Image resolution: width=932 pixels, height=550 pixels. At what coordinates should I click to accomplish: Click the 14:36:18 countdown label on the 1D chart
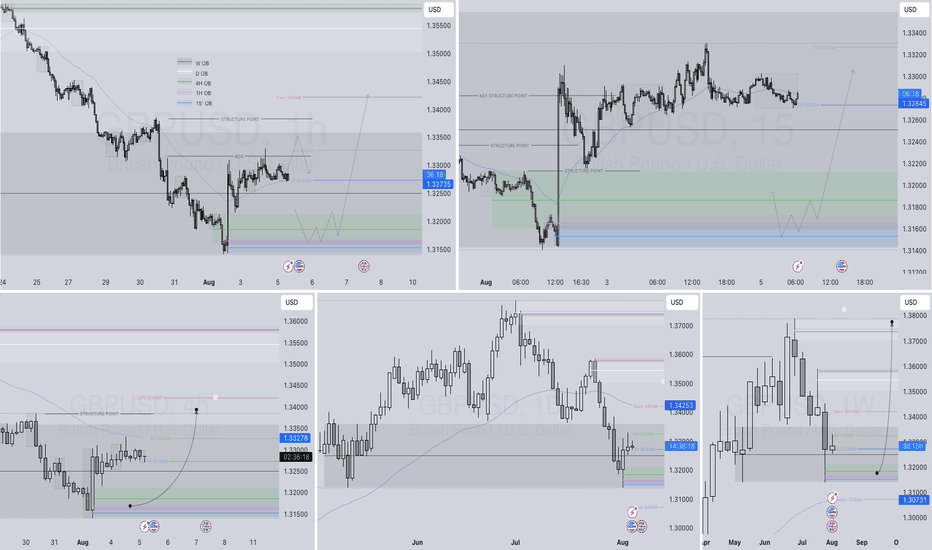pos(681,446)
